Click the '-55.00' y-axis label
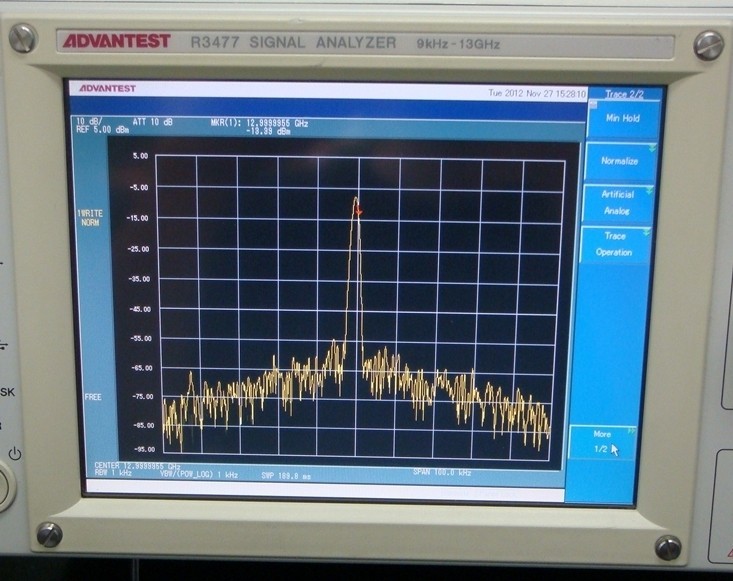The image size is (733, 581). [x=140, y=338]
